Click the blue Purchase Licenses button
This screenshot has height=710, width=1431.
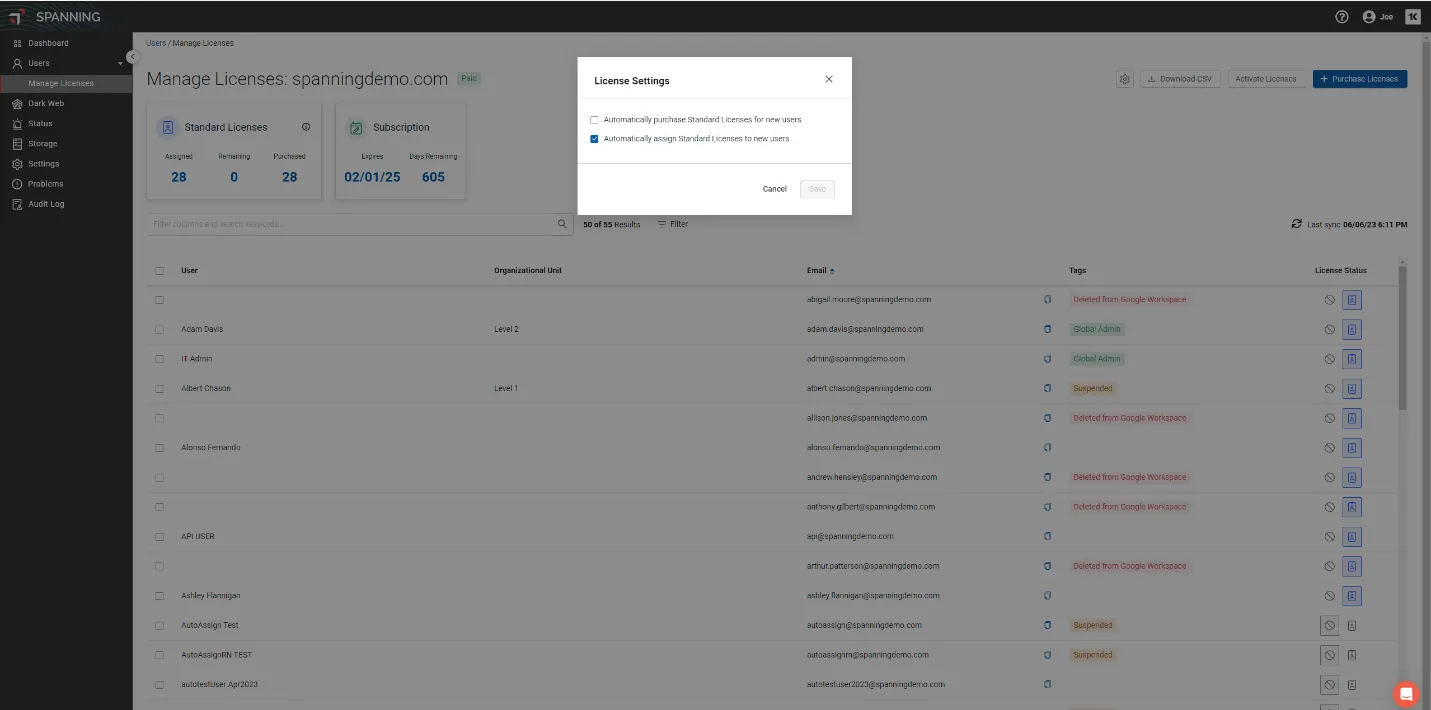point(1359,79)
